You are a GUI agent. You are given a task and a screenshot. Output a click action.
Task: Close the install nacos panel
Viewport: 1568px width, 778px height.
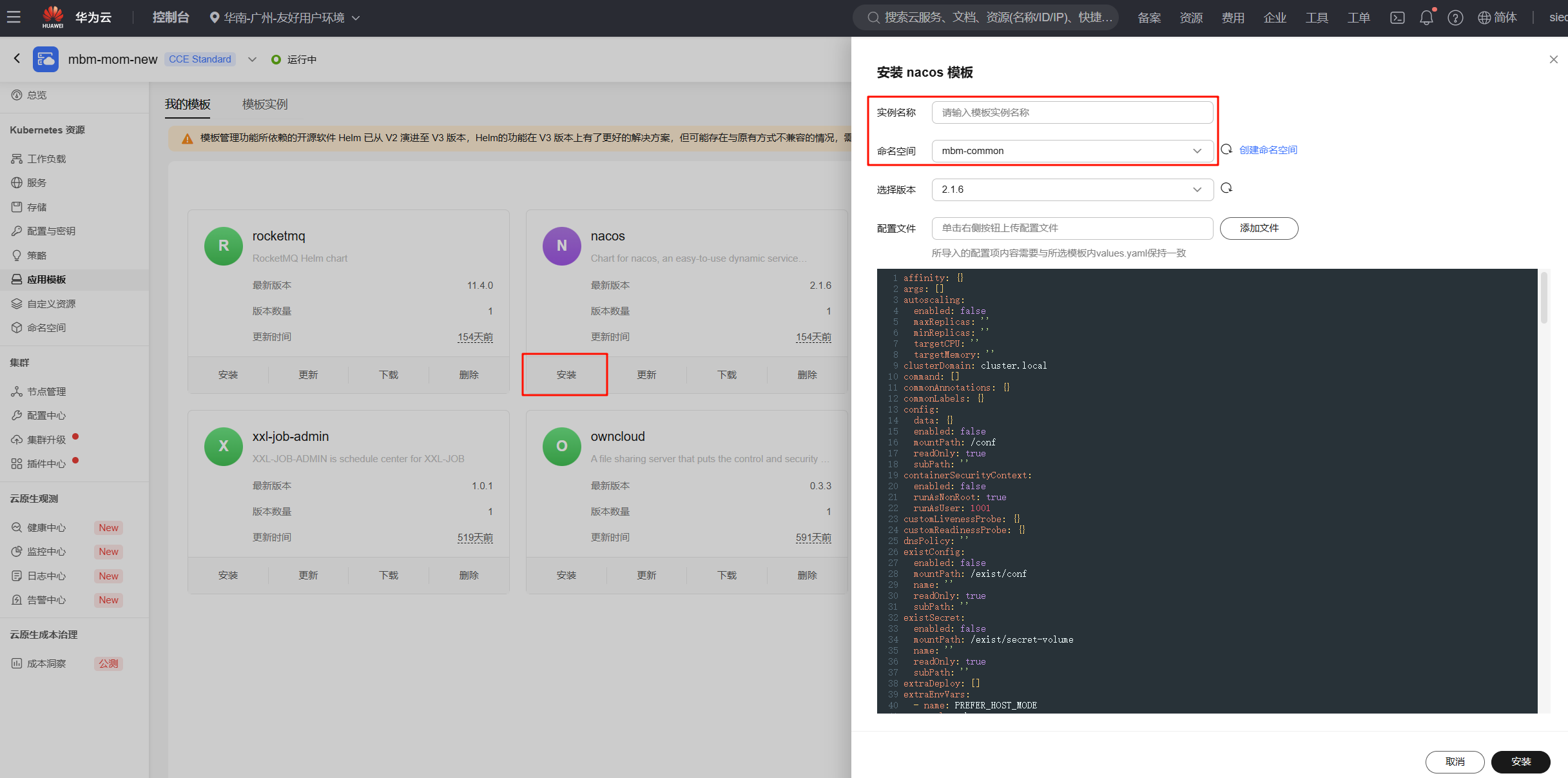(1553, 59)
